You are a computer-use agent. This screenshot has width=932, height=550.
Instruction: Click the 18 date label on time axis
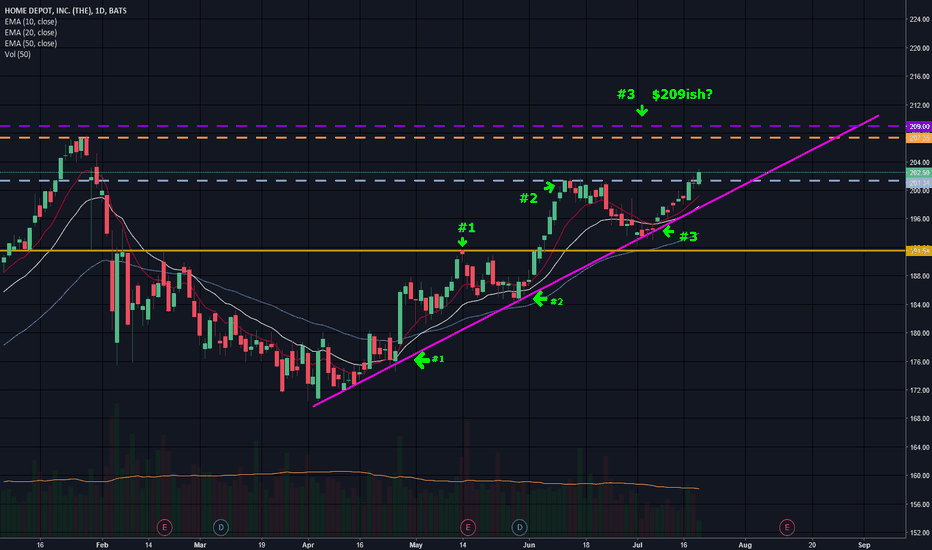(x=586, y=545)
